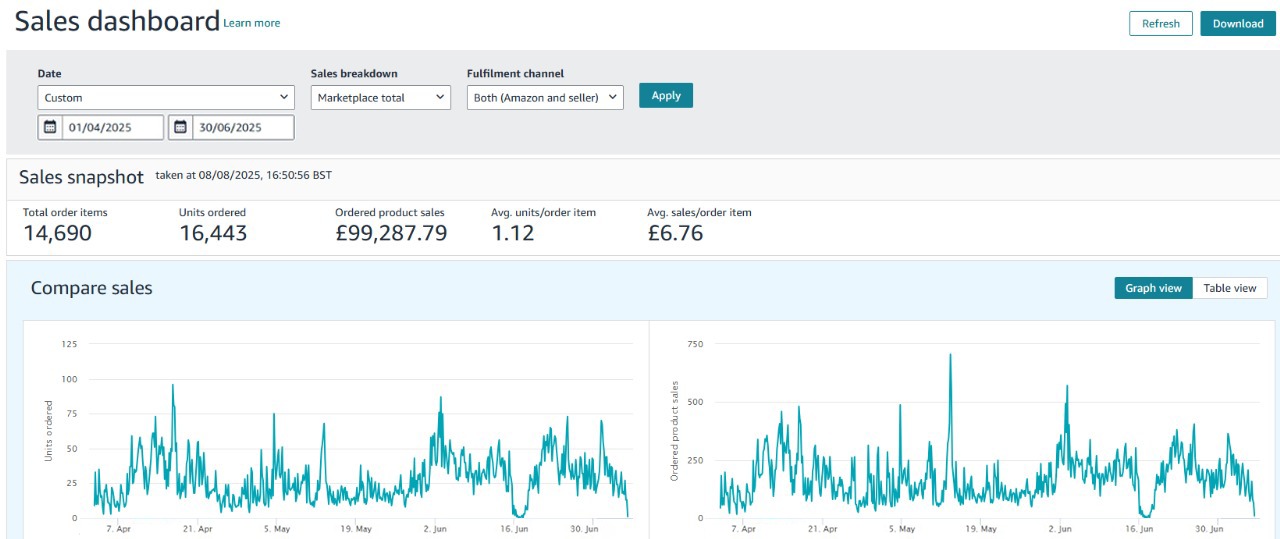
Task: Click the tallest spike in Ordered product sales chart
Action: click(x=950, y=354)
